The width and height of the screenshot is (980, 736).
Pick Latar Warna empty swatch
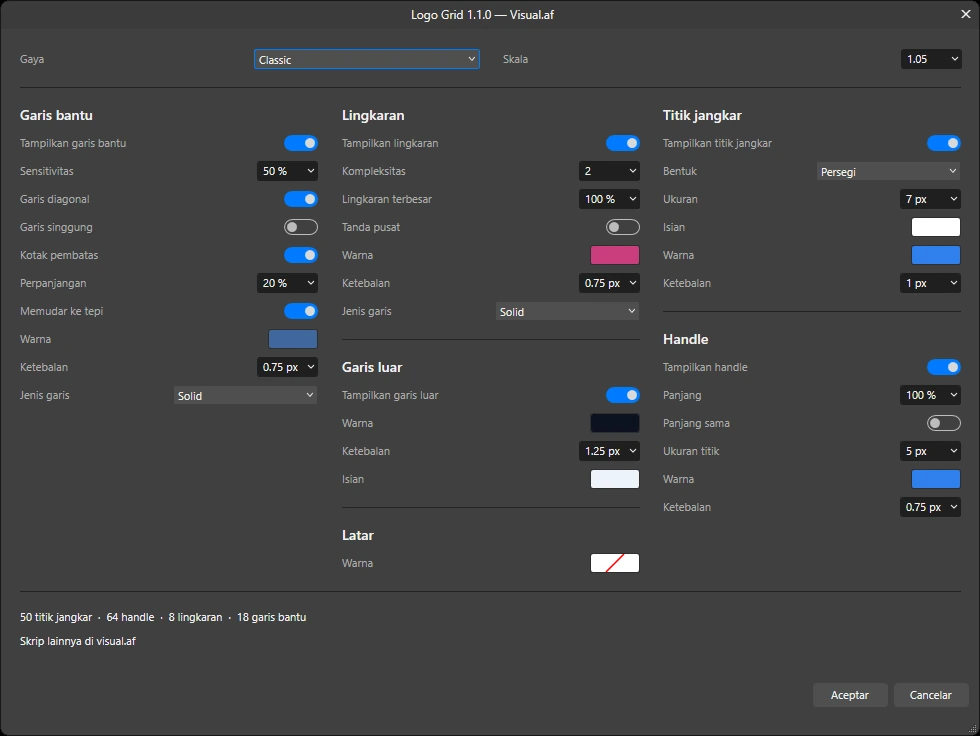[615, 563]
